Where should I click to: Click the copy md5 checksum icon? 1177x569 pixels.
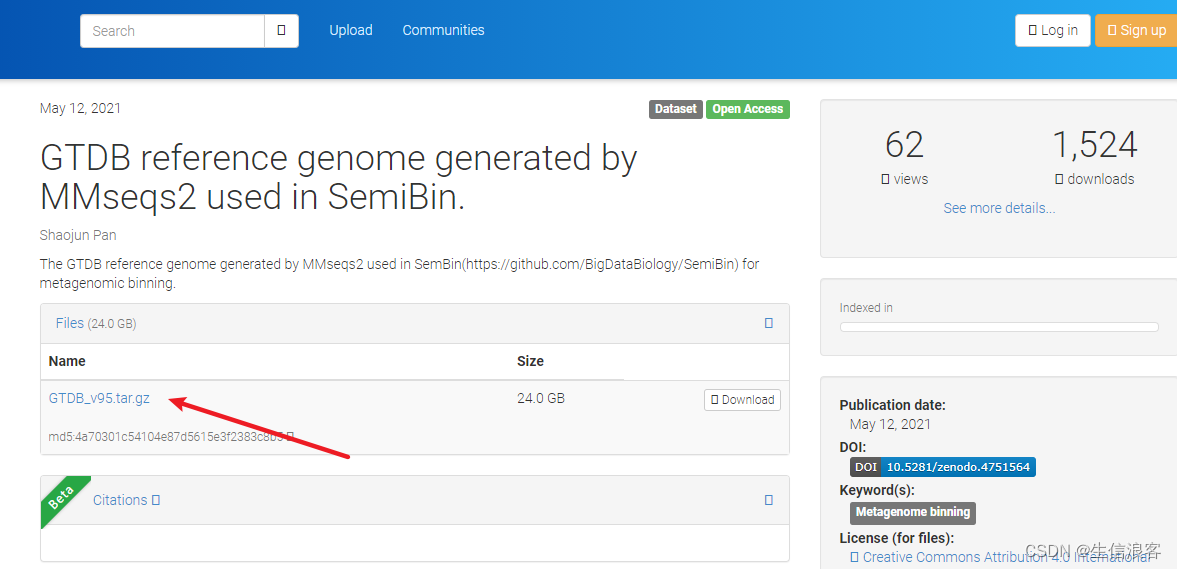pyautogui.click(x=291, y=436)
